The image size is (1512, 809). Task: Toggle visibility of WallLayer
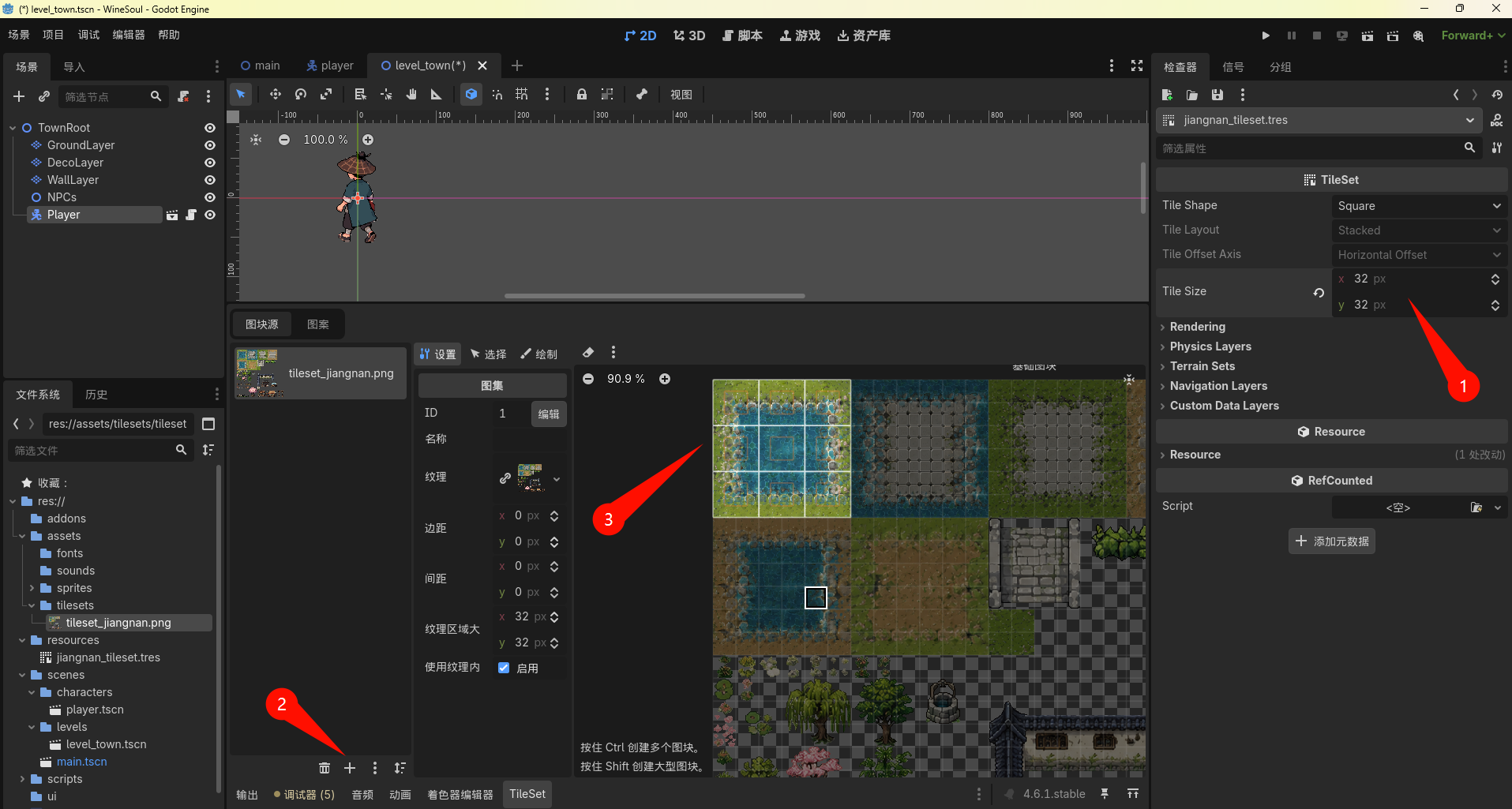click(210, 180)
